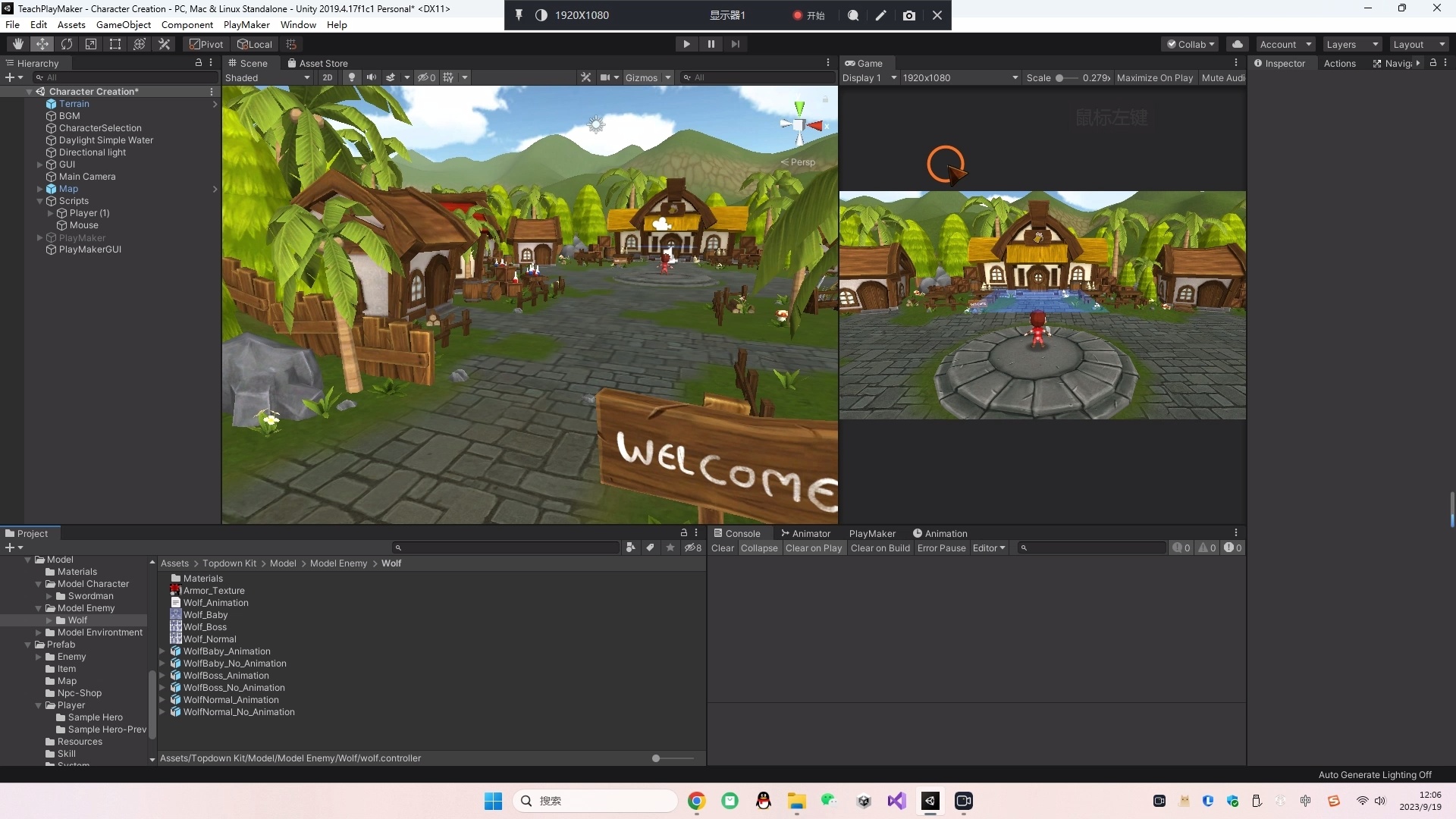
Task: Select the Move tool in the toolbar
Action: click(x=42, y=43)
